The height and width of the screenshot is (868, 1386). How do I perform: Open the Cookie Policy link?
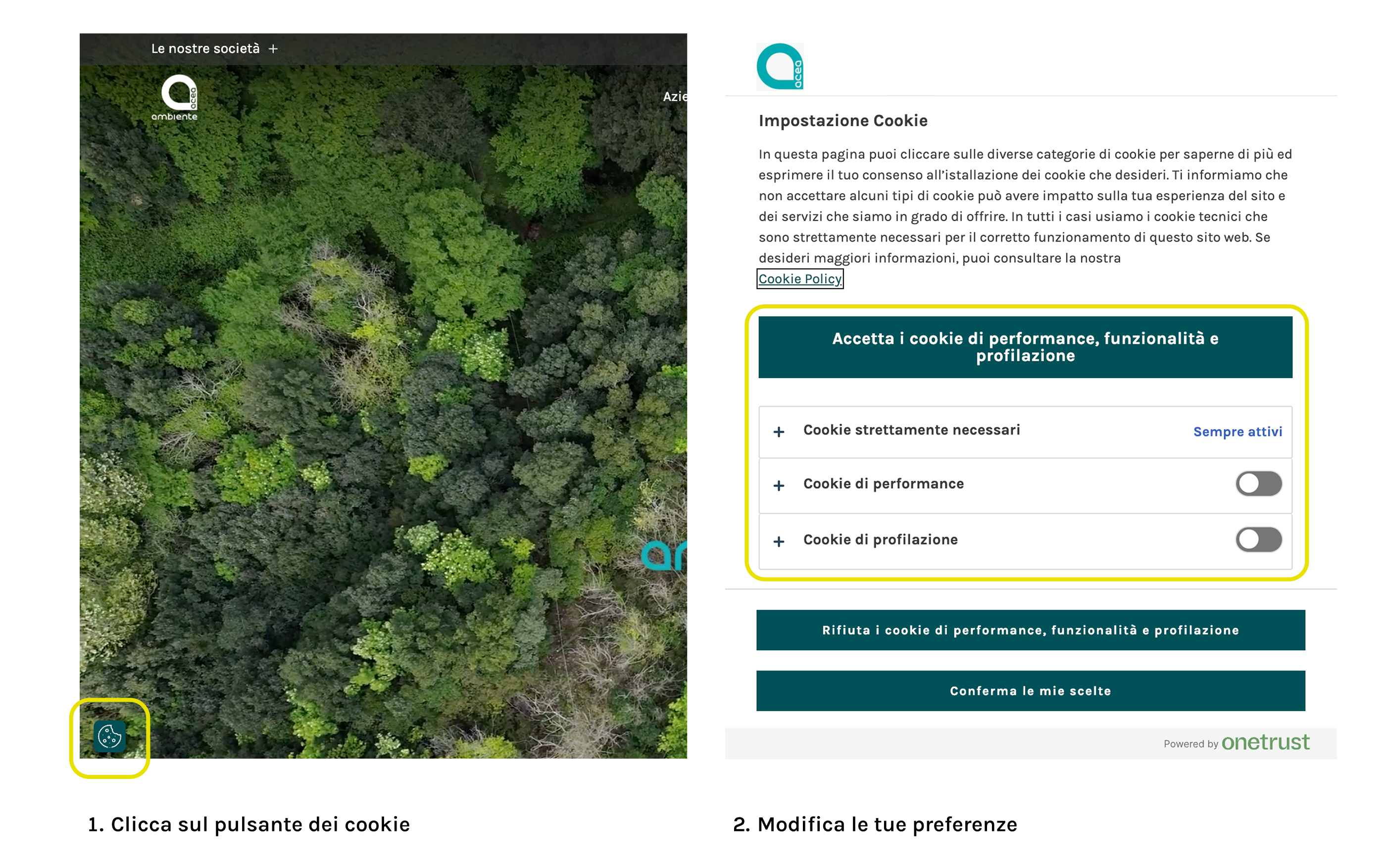click(x=799, y=279)
